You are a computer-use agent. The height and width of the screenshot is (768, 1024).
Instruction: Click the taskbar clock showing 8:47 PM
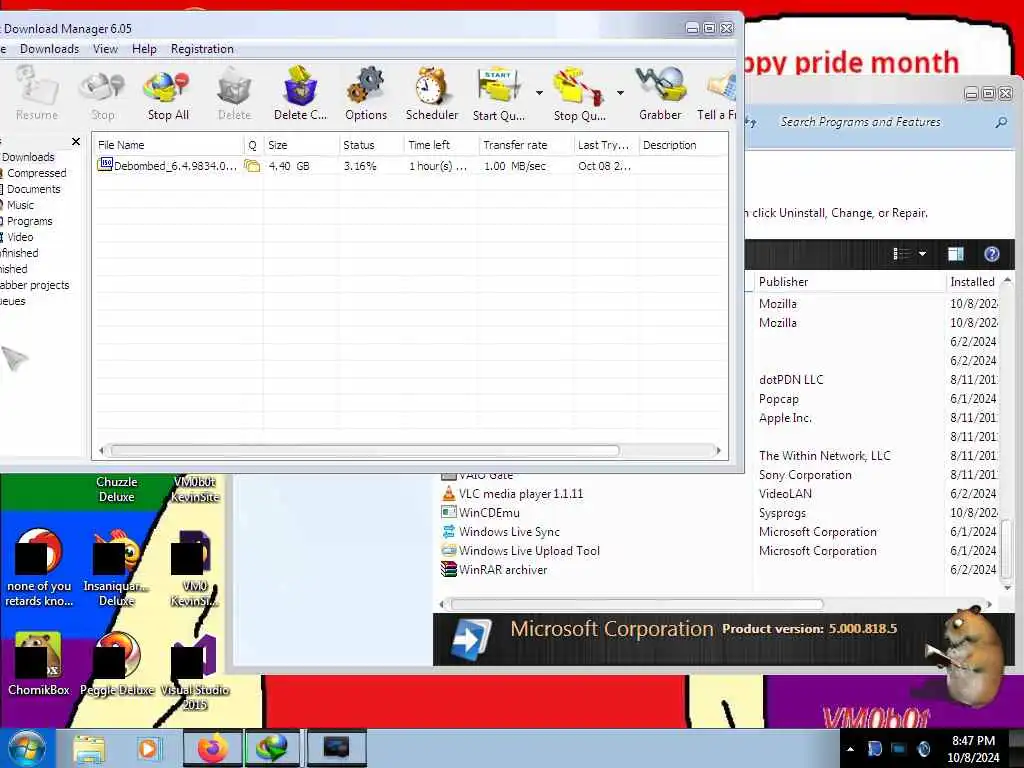[973, 749]
